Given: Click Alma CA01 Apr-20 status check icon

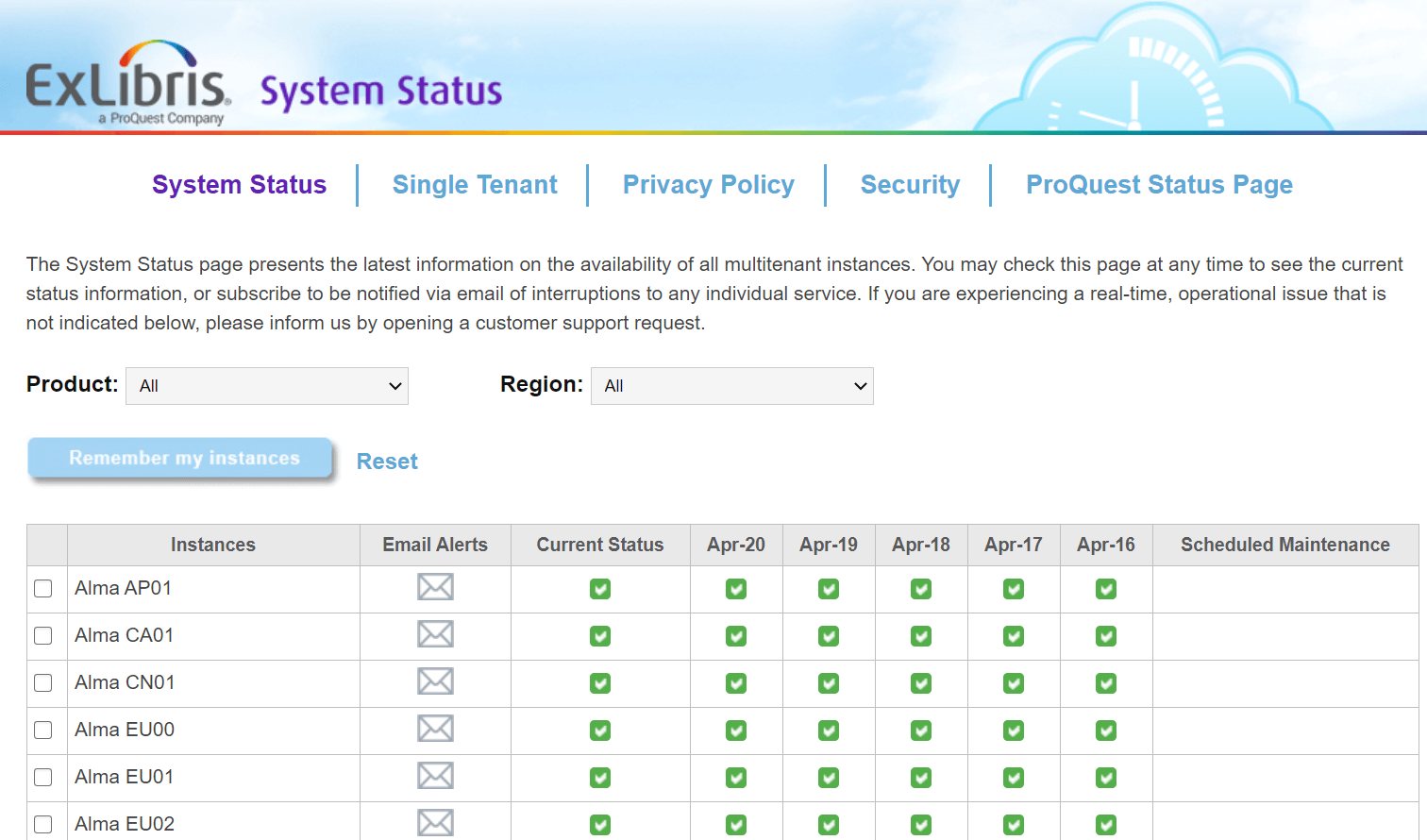Looking at the screenshot, I should point(736,636).
